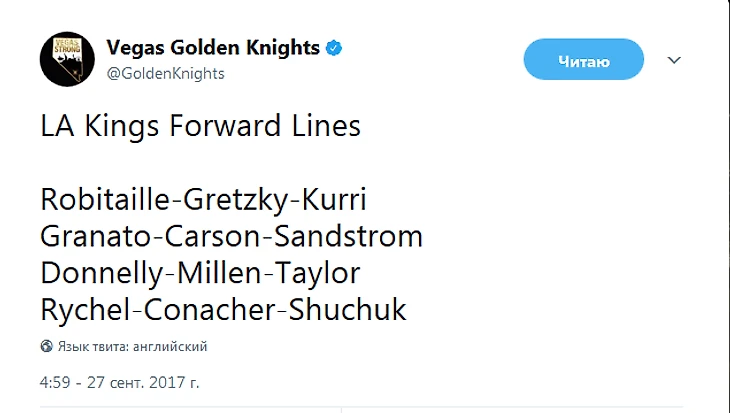Click the name Kurri in the tweet
730x413 pixels.
[x=334, y=199]
